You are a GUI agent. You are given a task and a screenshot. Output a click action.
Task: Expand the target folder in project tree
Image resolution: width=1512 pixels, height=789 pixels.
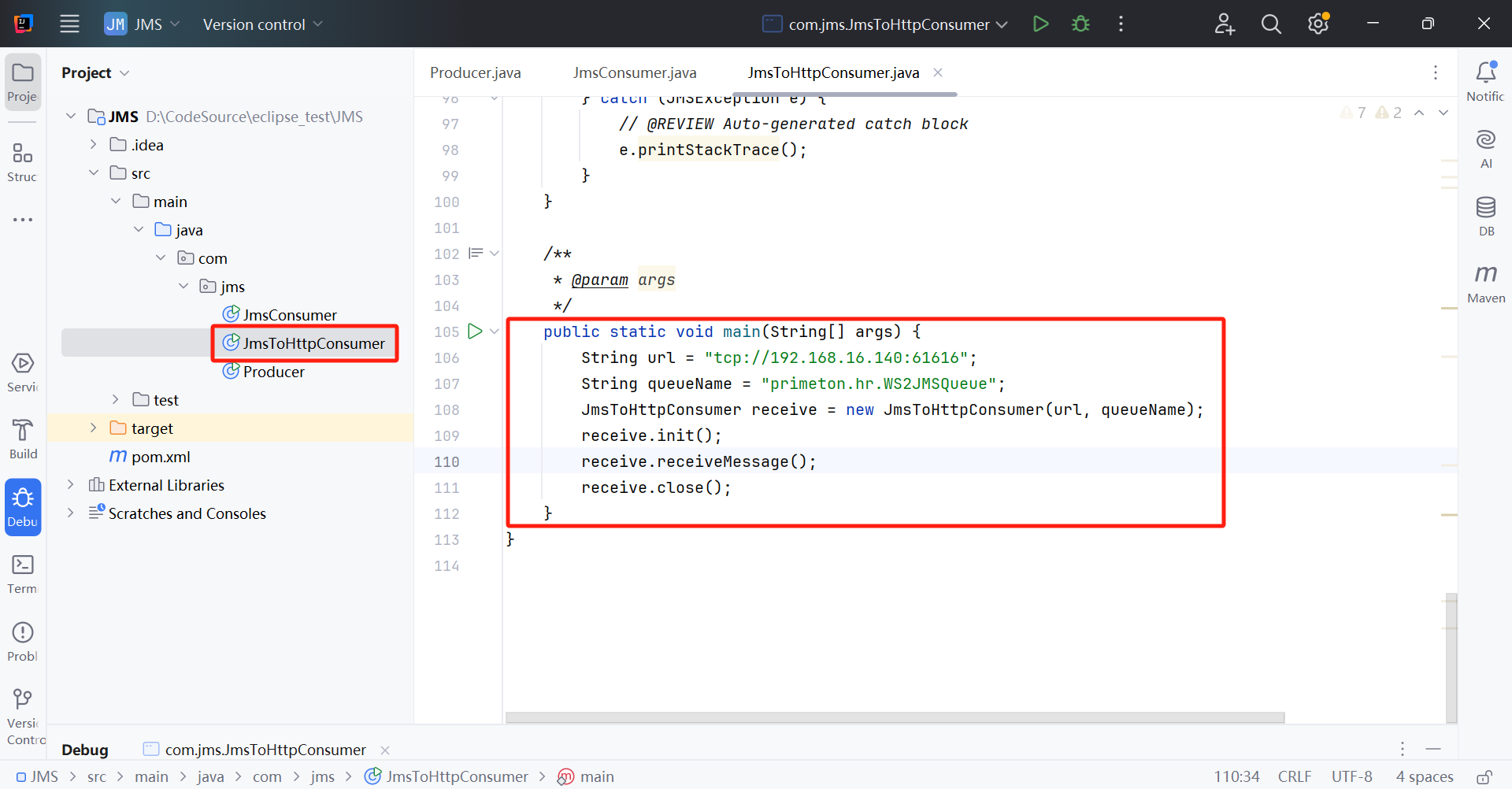pyautogui.click(x=94, y=428)
